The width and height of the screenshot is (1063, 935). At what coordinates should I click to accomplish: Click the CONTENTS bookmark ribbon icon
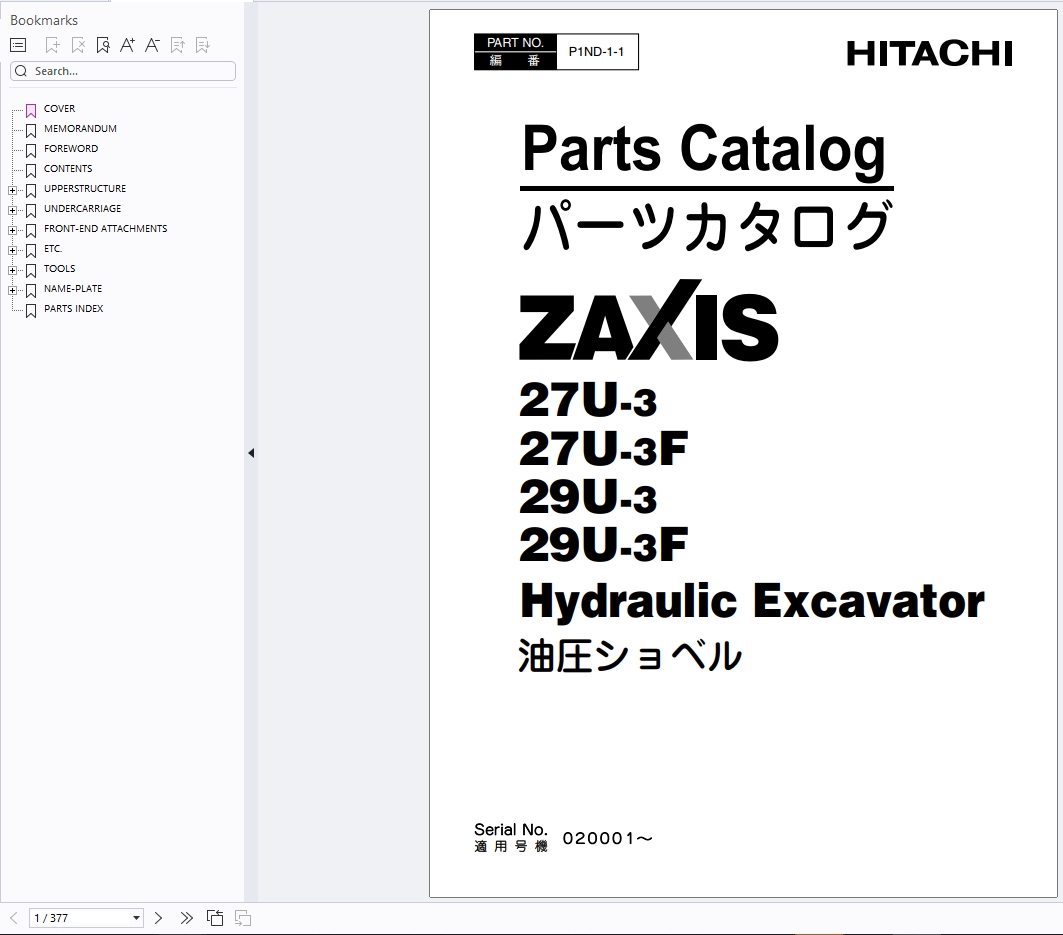point(31,171)
